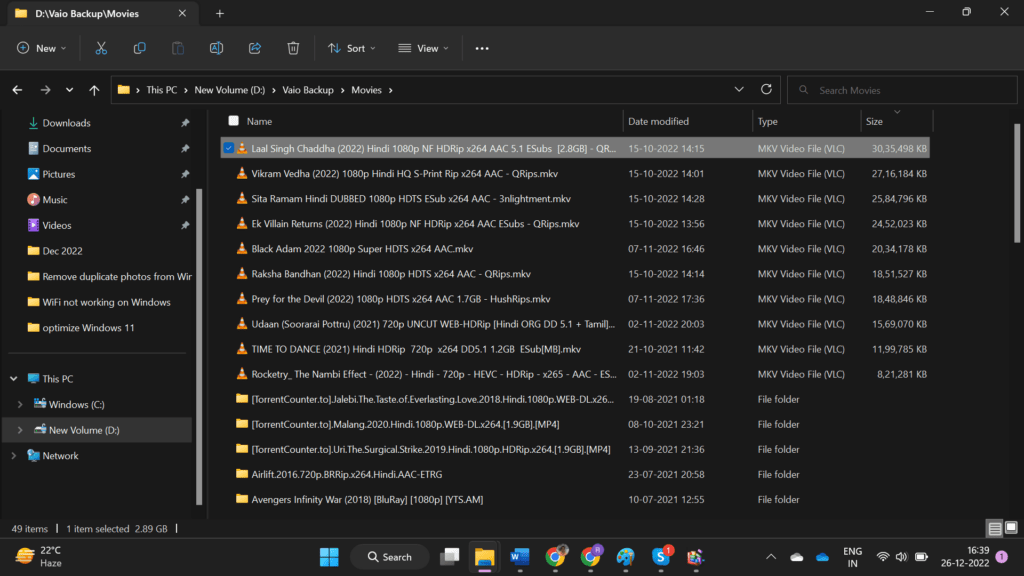The width and height of the screenshot is (1024, 576).
Task: Click folder icon of Airlift.2016 row
Action: [242, 474]
